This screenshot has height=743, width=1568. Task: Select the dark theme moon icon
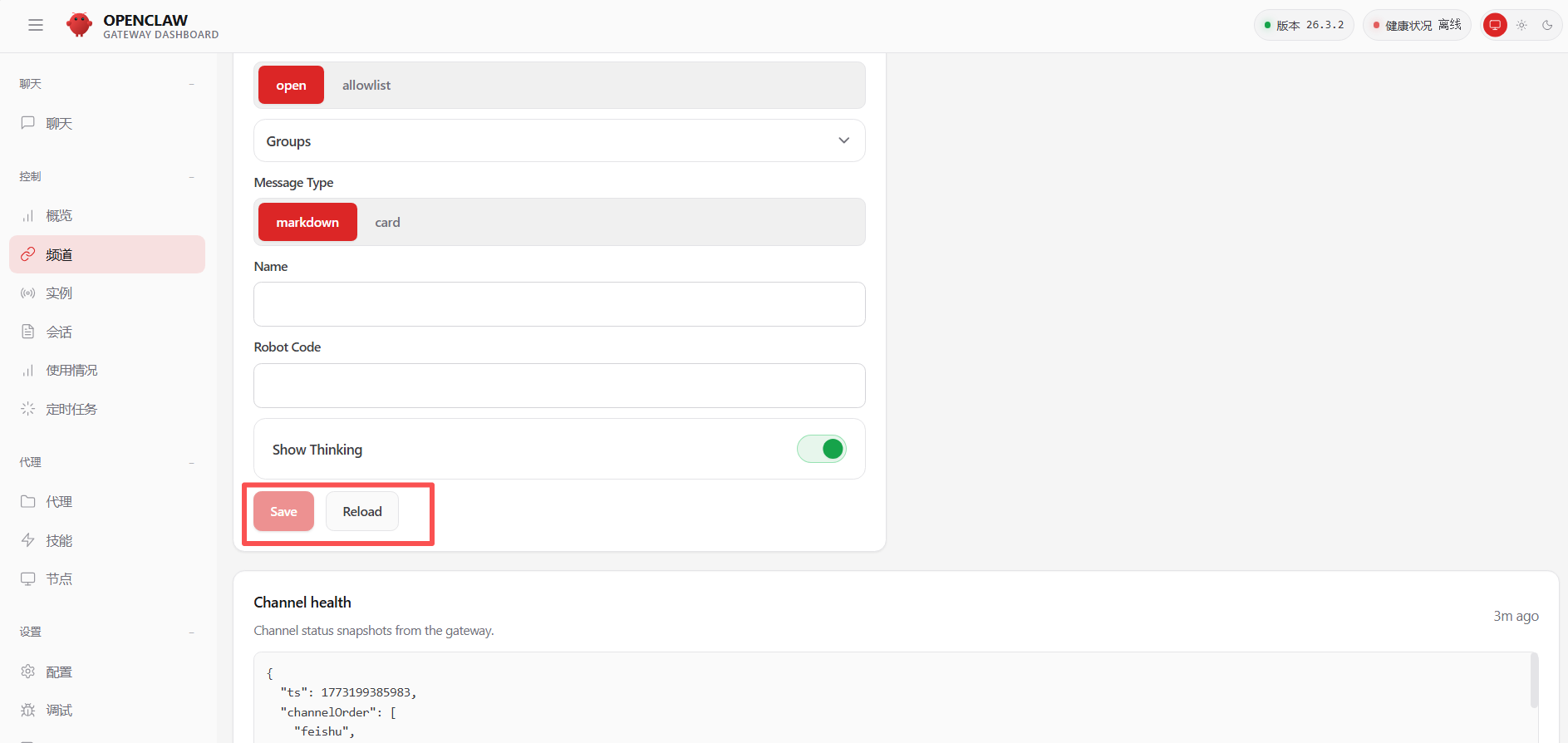(1547, 25)
